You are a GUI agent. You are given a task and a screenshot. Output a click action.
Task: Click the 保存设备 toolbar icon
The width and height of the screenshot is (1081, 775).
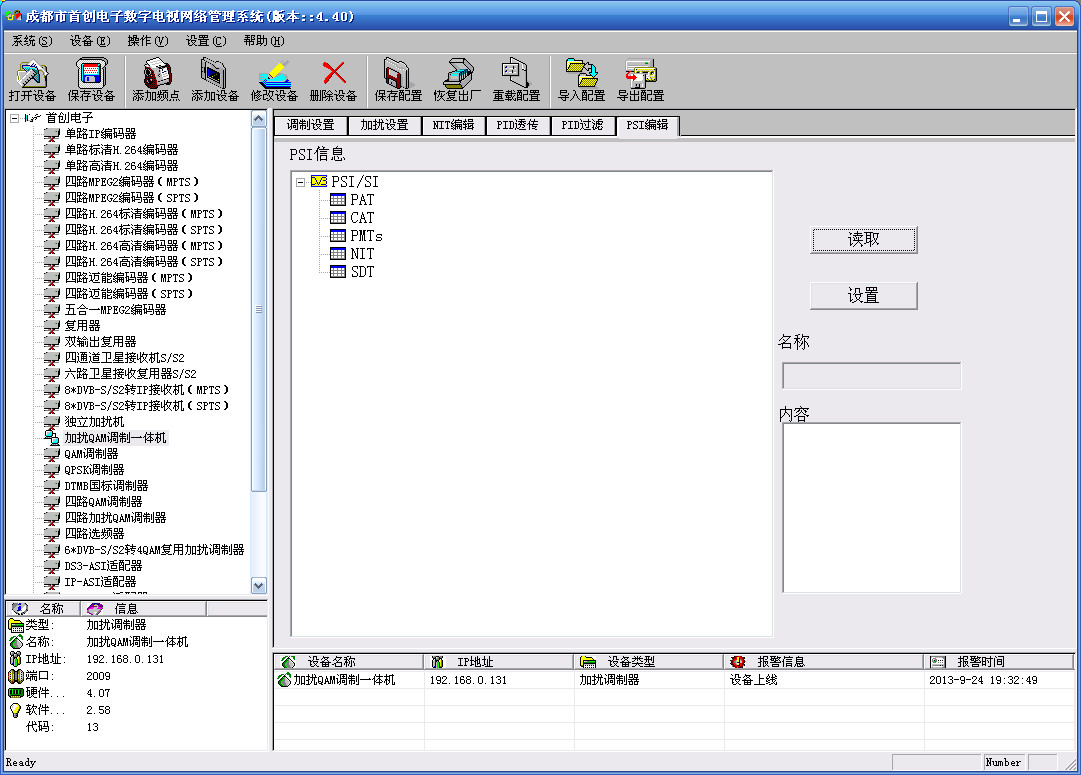point(90,74)
